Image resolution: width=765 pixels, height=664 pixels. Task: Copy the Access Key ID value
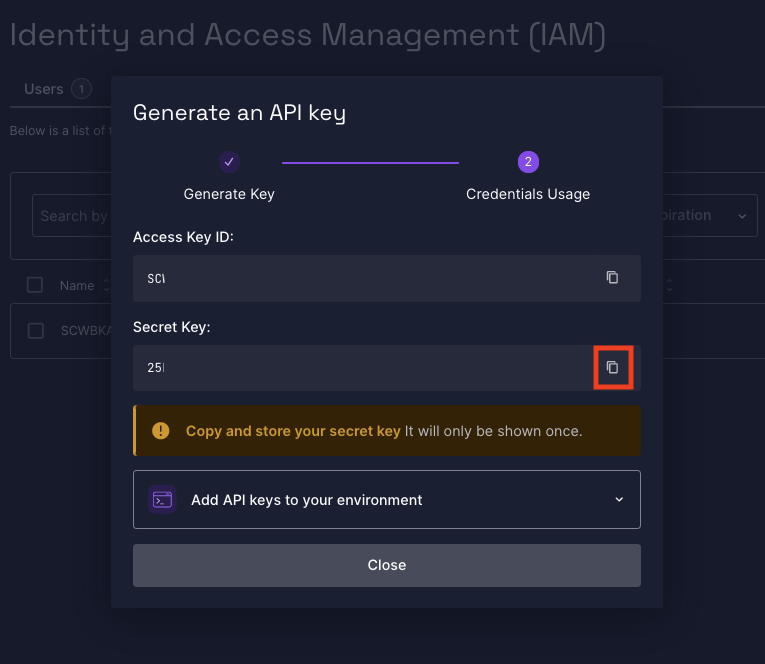click(x=612, y=277)
